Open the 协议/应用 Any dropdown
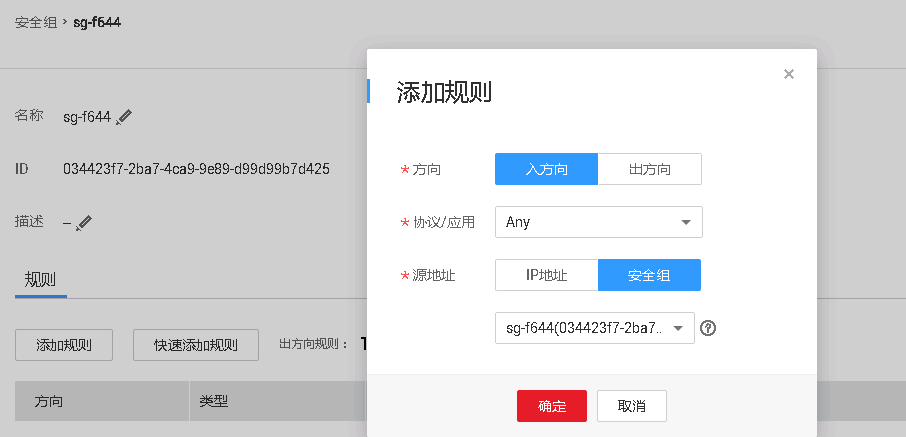Image resolution: width=906 pixels, height=437 pixels. point(599,222)
